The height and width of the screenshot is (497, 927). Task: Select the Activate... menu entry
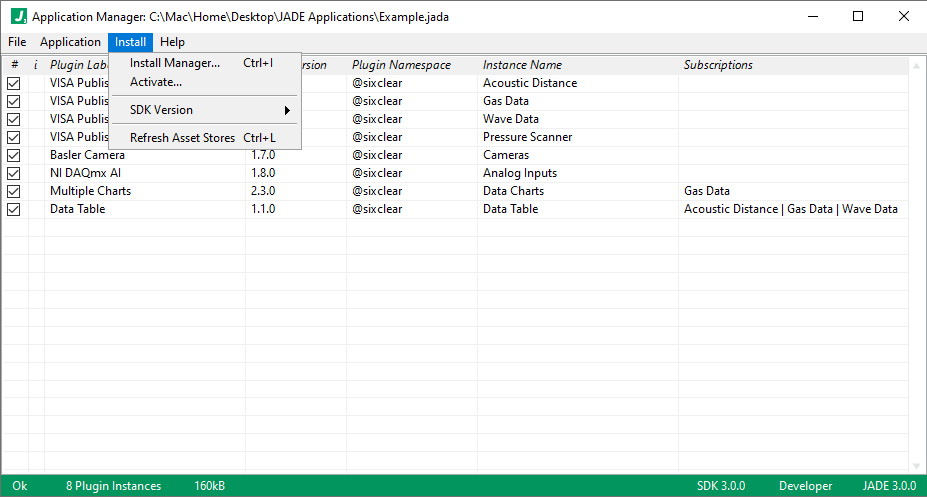pos(205,82)
